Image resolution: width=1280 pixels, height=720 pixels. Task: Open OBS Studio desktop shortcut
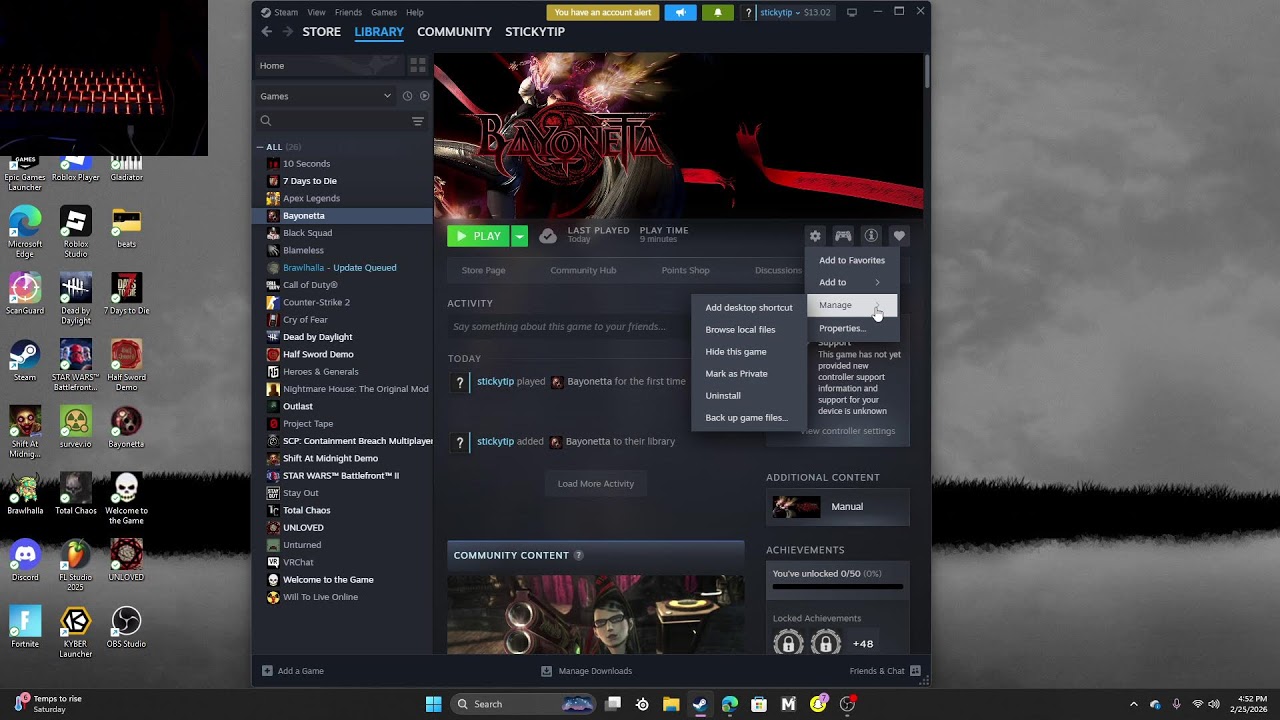click(126, 627)
